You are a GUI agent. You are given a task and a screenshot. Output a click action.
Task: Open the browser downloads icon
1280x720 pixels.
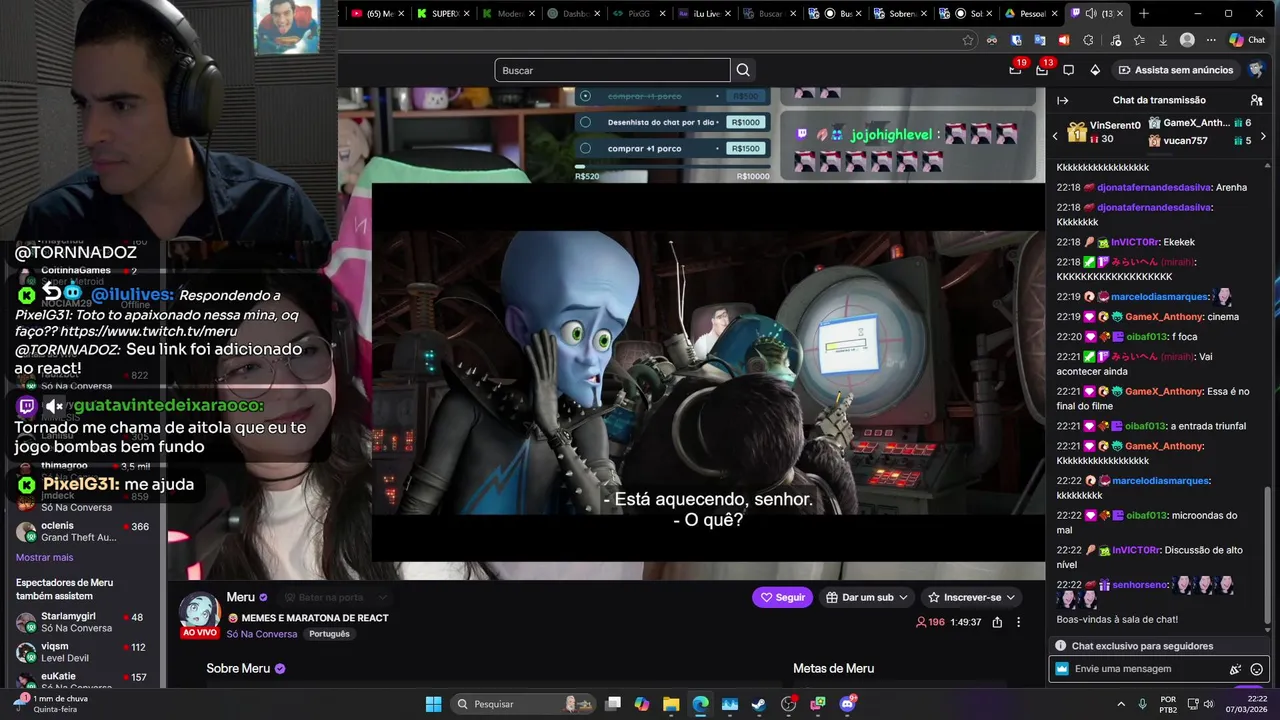(1163, 40)
